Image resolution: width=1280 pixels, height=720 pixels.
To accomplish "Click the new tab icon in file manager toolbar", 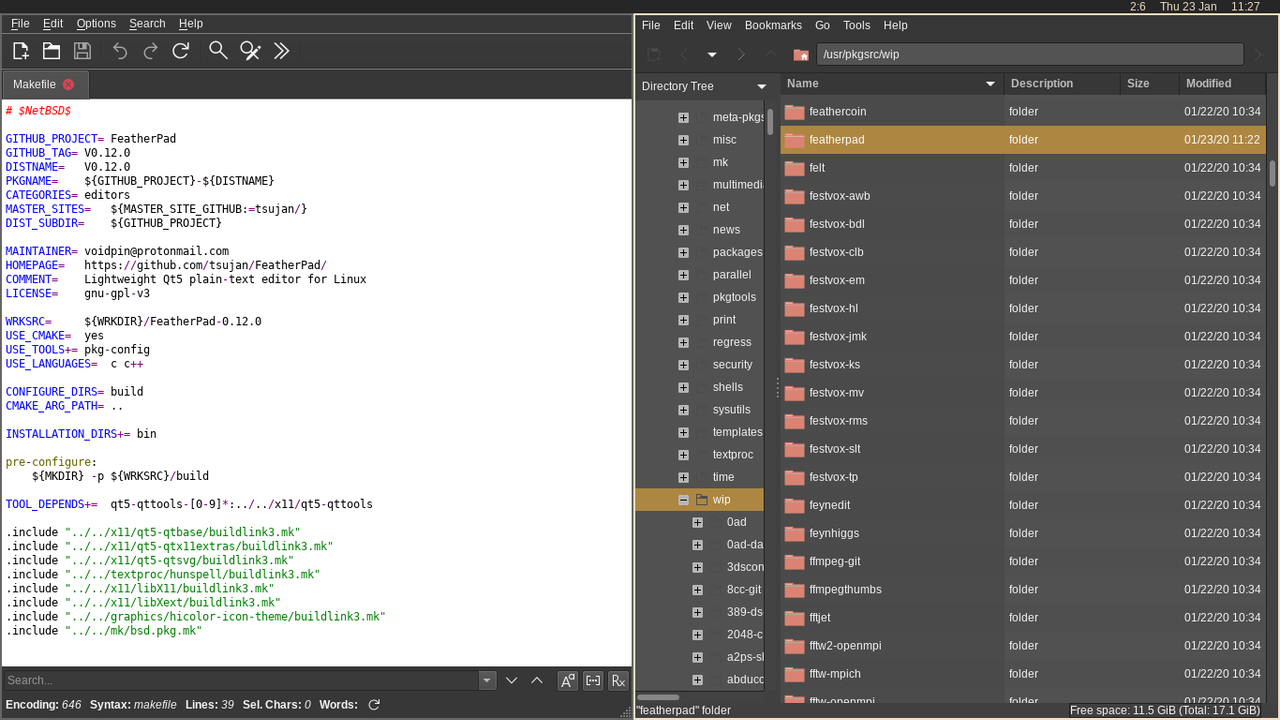I will coord(654,54).
